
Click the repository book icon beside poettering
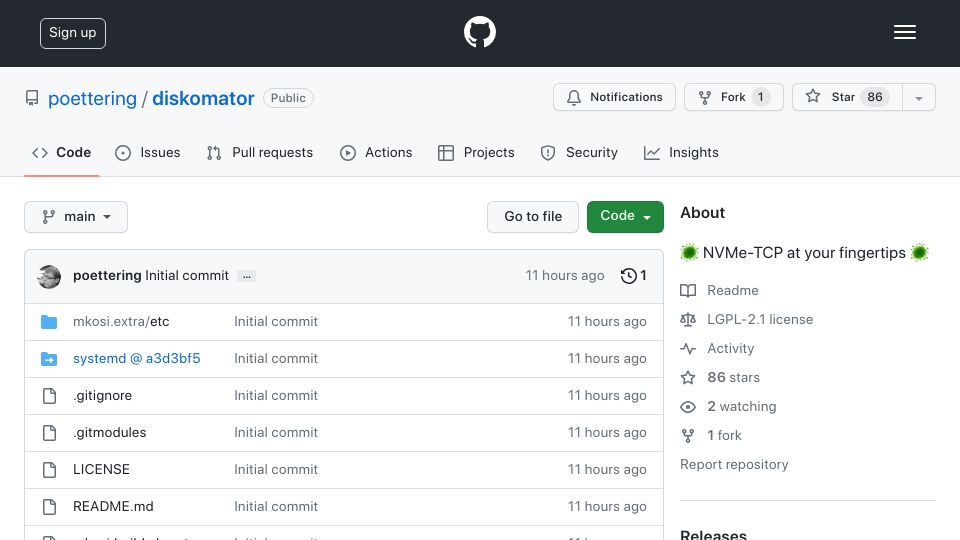point(32,98)
